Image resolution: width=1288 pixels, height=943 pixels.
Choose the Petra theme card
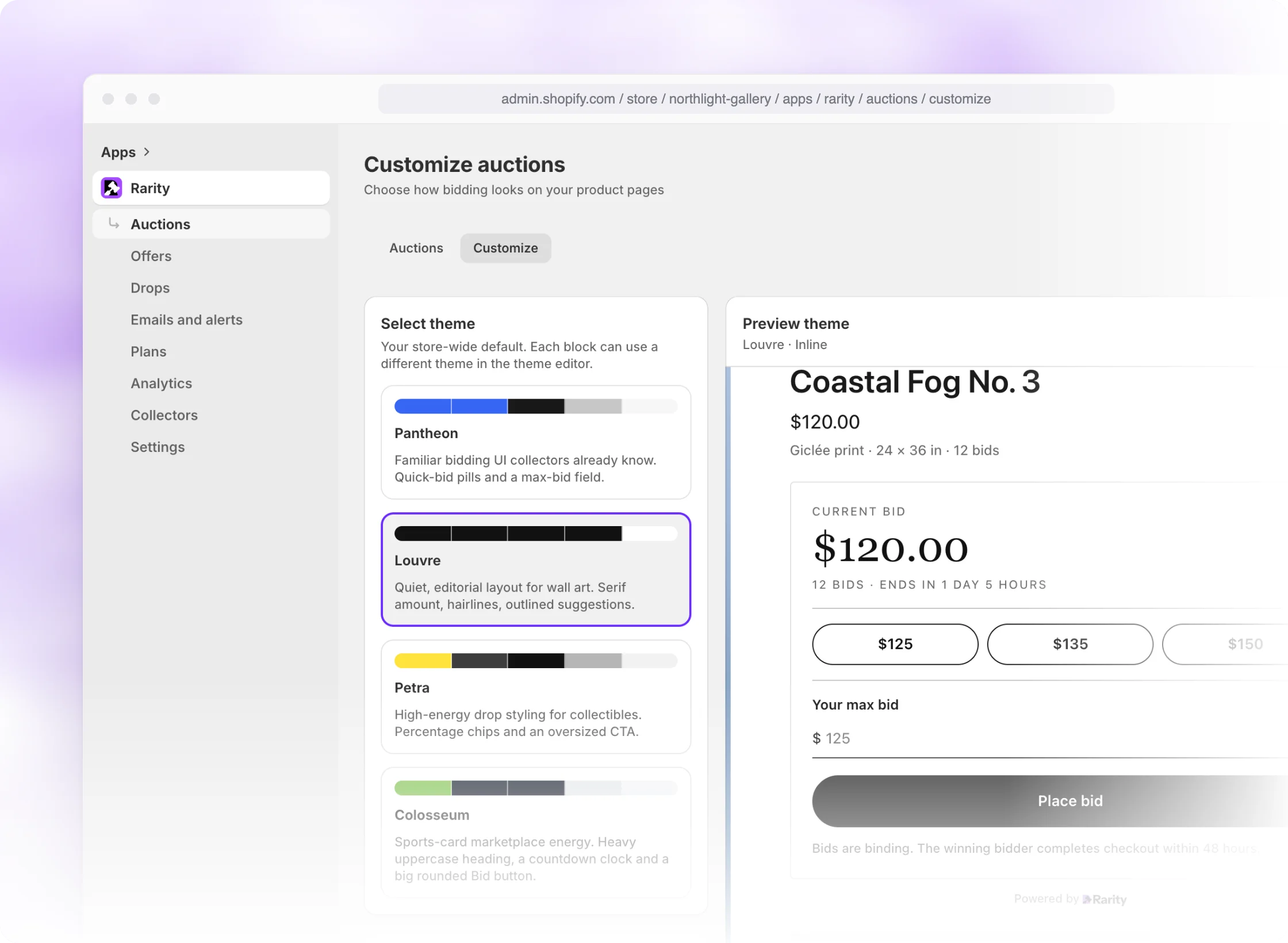pos(535,696)
